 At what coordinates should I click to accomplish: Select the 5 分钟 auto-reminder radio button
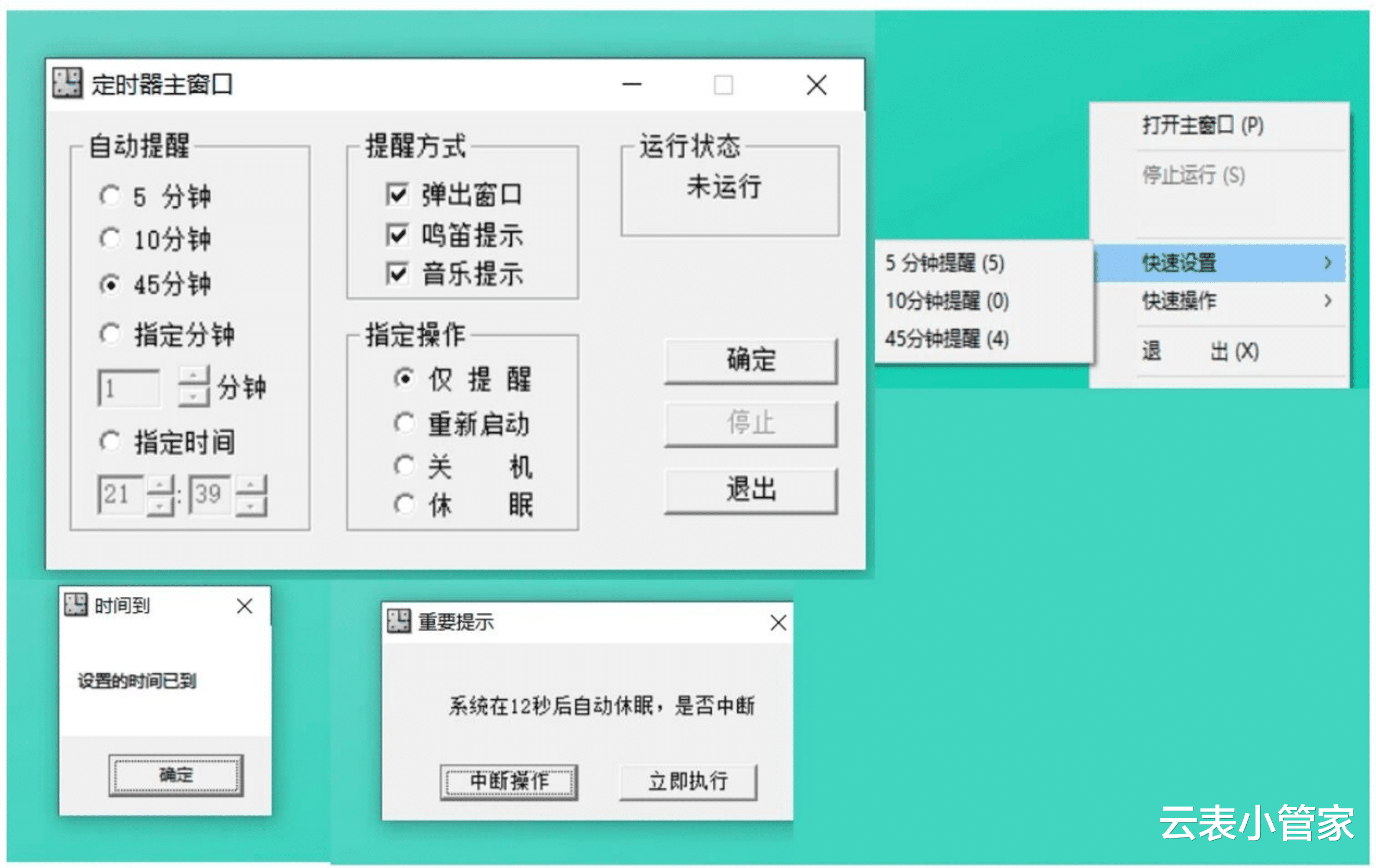tap(110, 195)
